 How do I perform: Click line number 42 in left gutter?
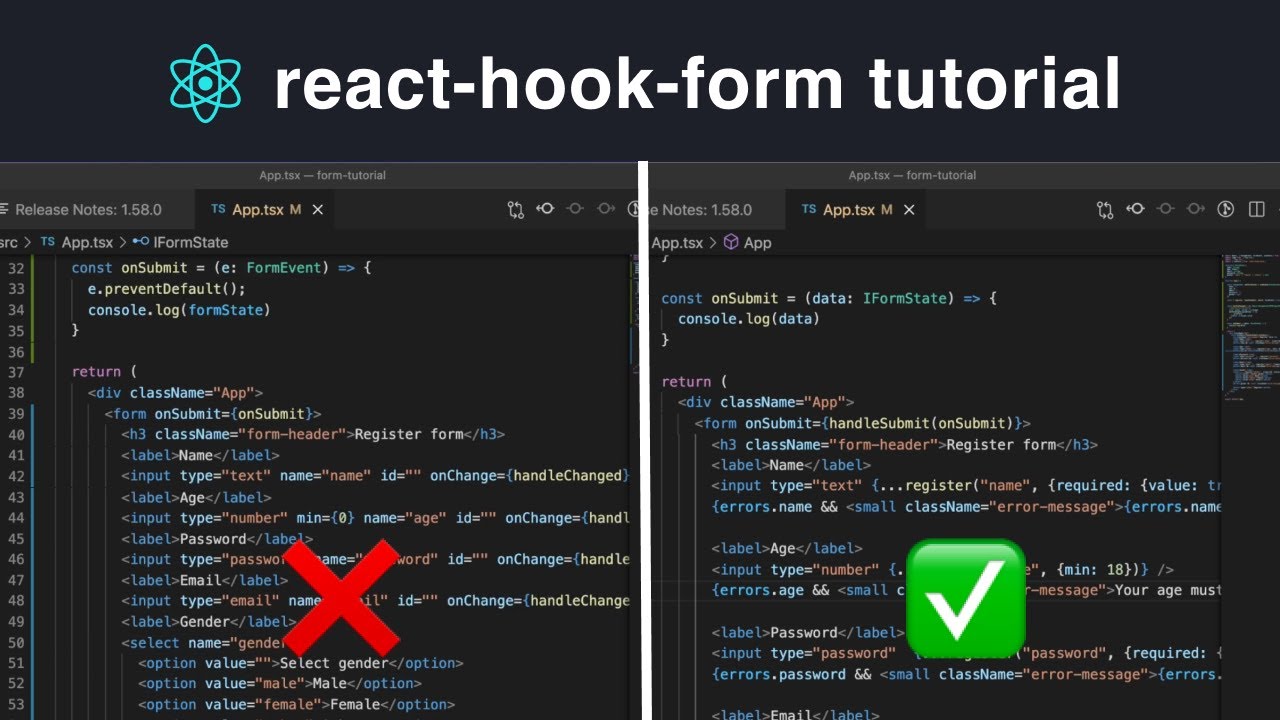15,476
